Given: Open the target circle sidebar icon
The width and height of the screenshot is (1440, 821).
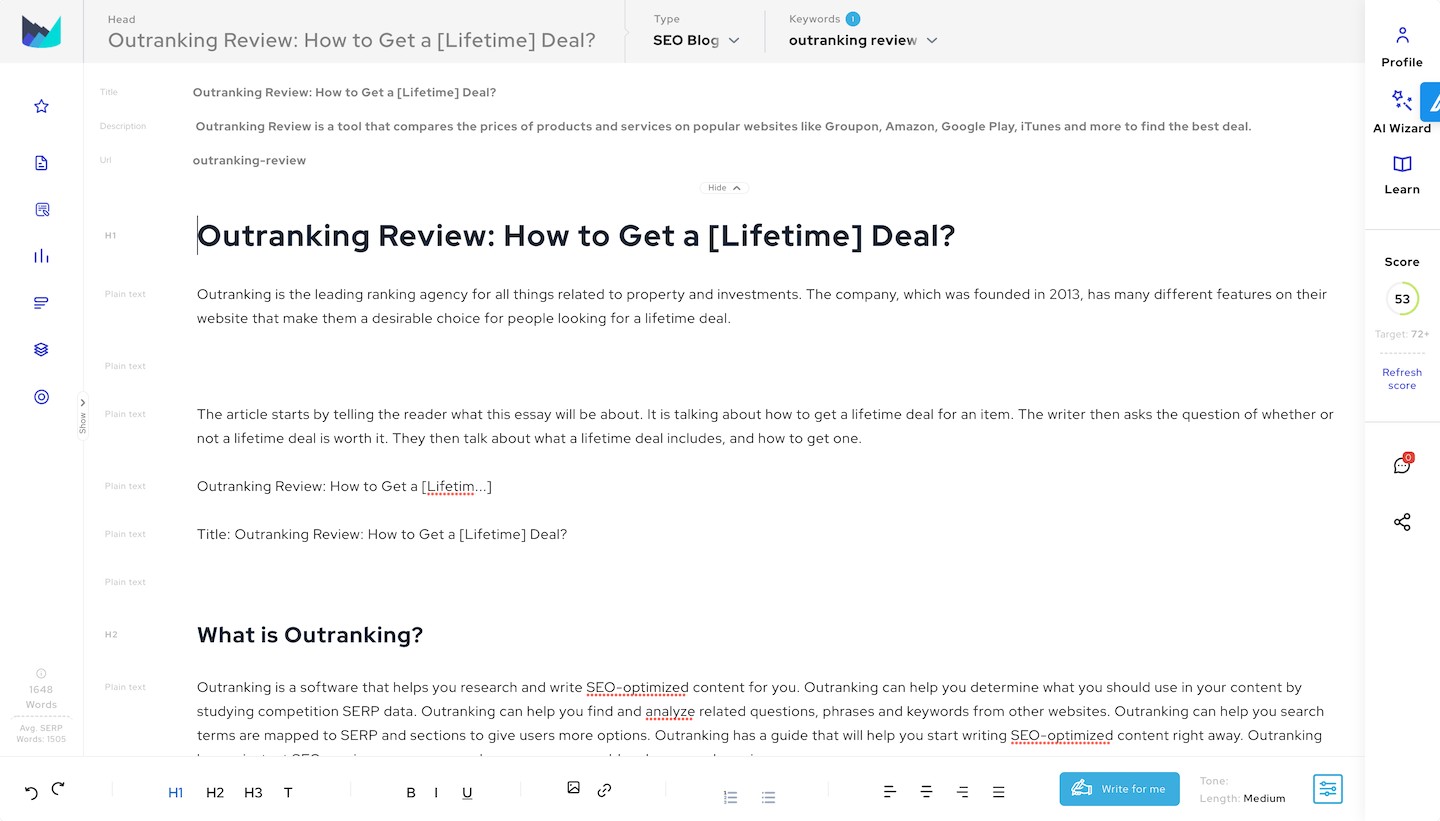Looking at the screenshot, I should (41, 397).
